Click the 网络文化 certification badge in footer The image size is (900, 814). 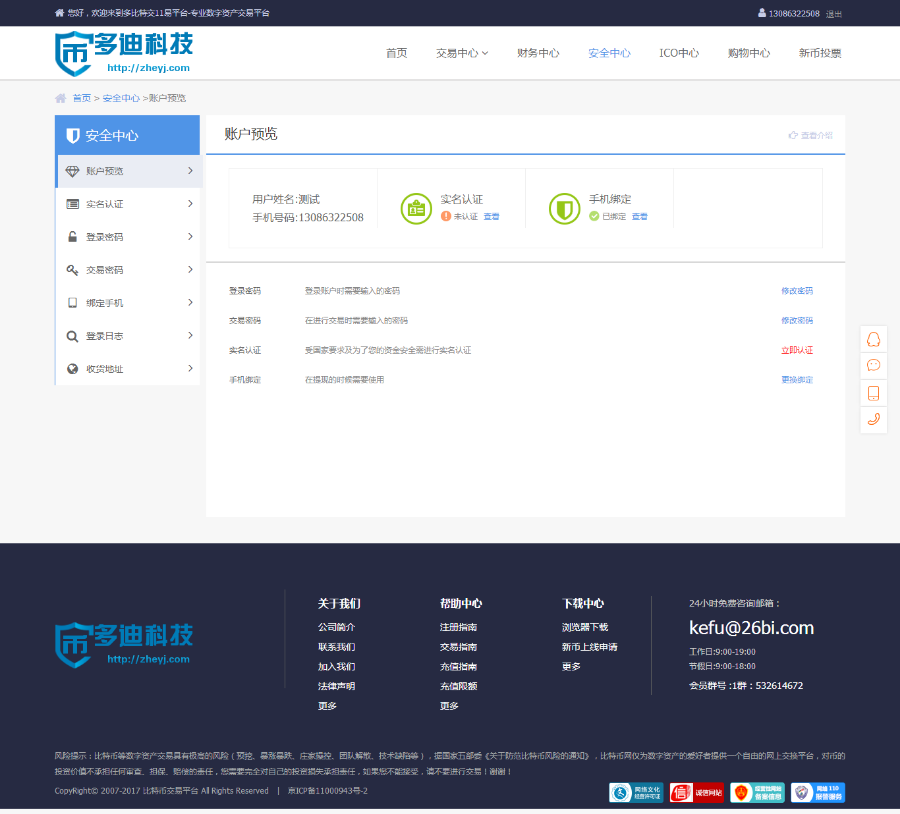tap(636, 793)
